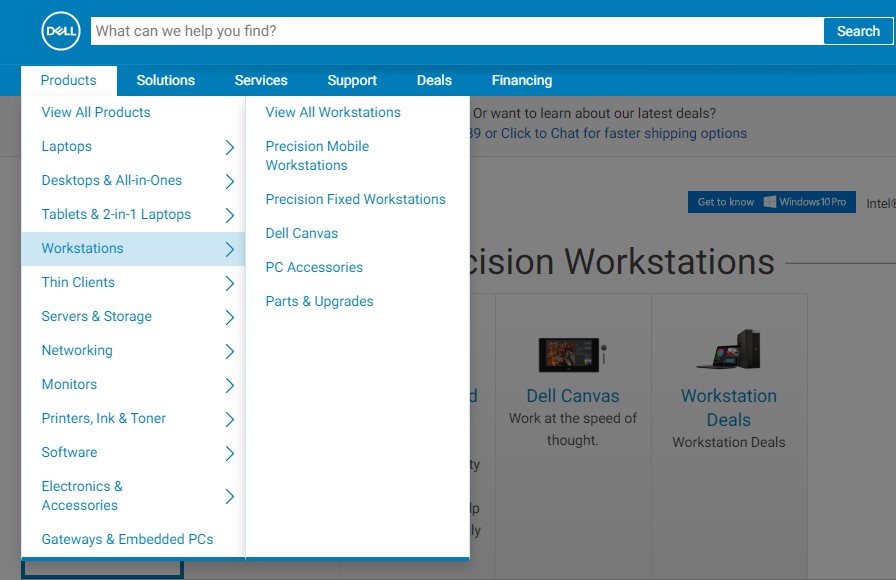Open Precision Fixed Workstations link

(x=355, y=199)
